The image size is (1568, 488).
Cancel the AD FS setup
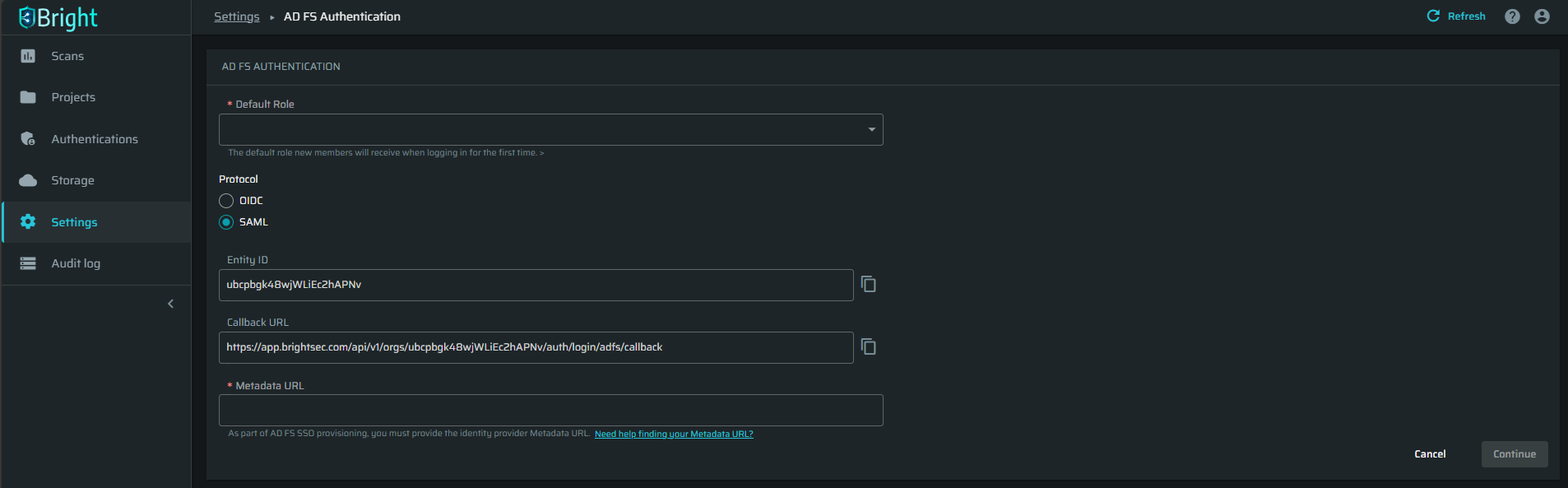point(1430,454)
